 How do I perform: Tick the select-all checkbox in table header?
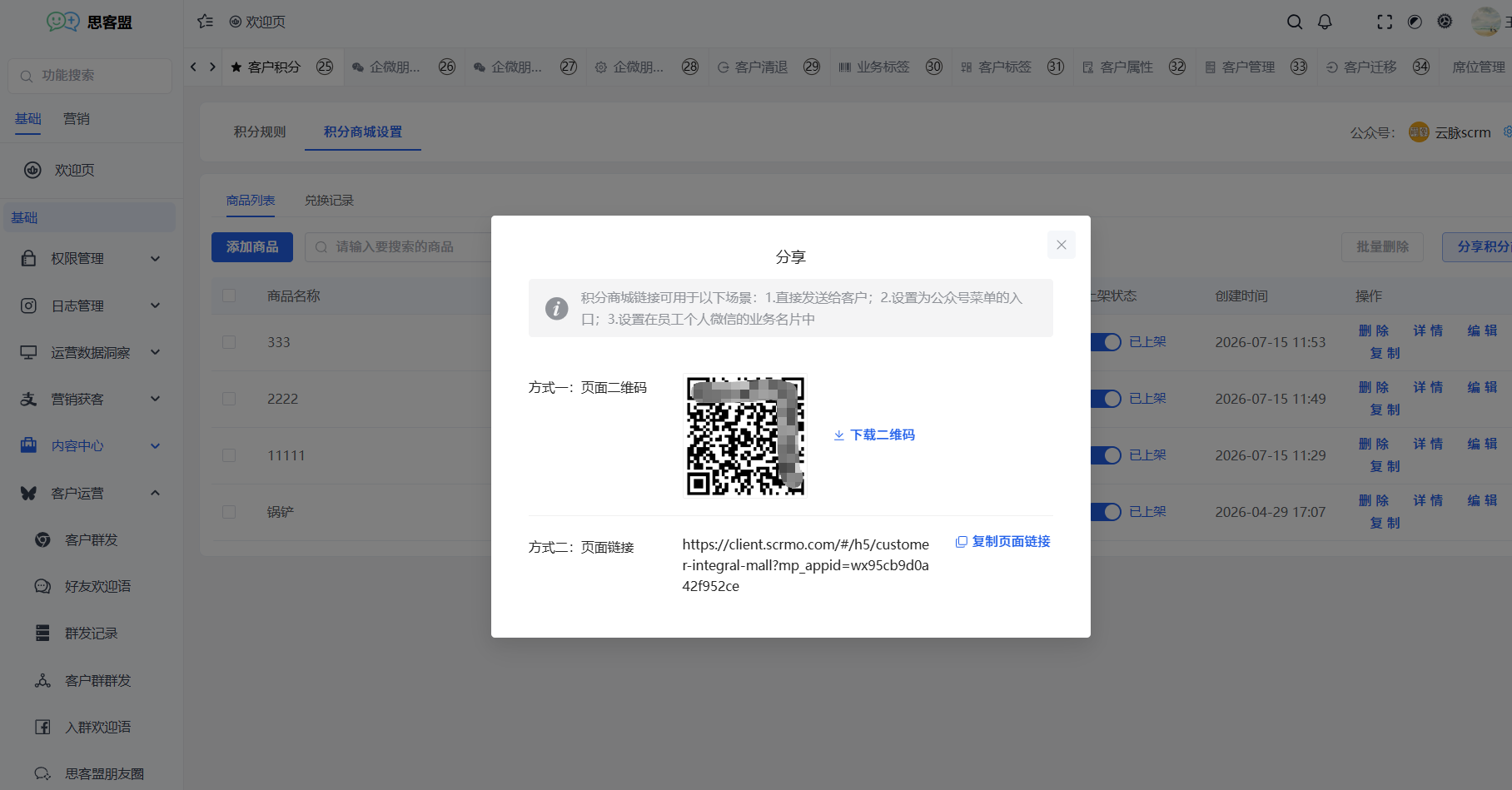[x=229, y=296]
